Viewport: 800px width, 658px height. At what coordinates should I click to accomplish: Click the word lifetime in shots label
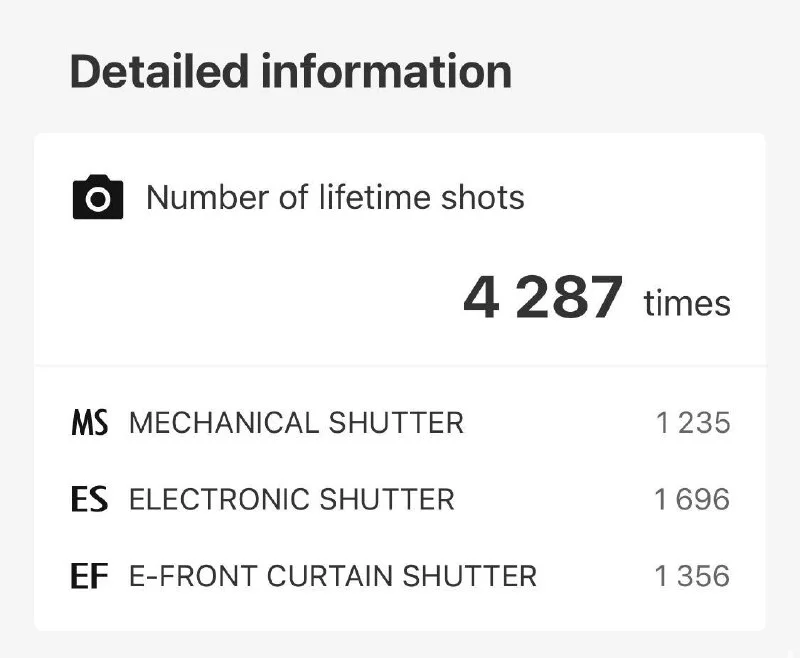375,197
